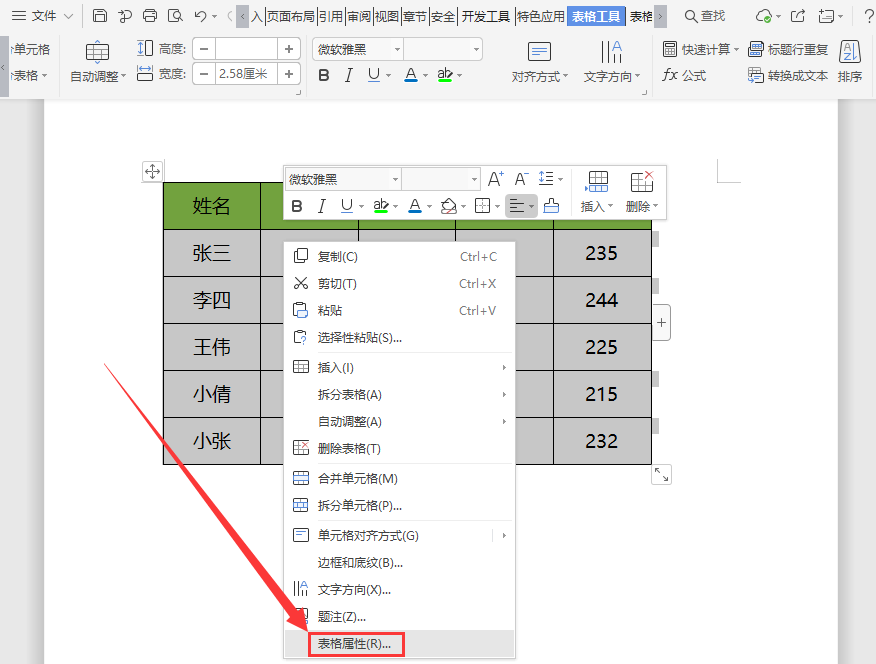Click the table move handle above 姓名
This screenshot has width=876, height=664.
point(152,171)
